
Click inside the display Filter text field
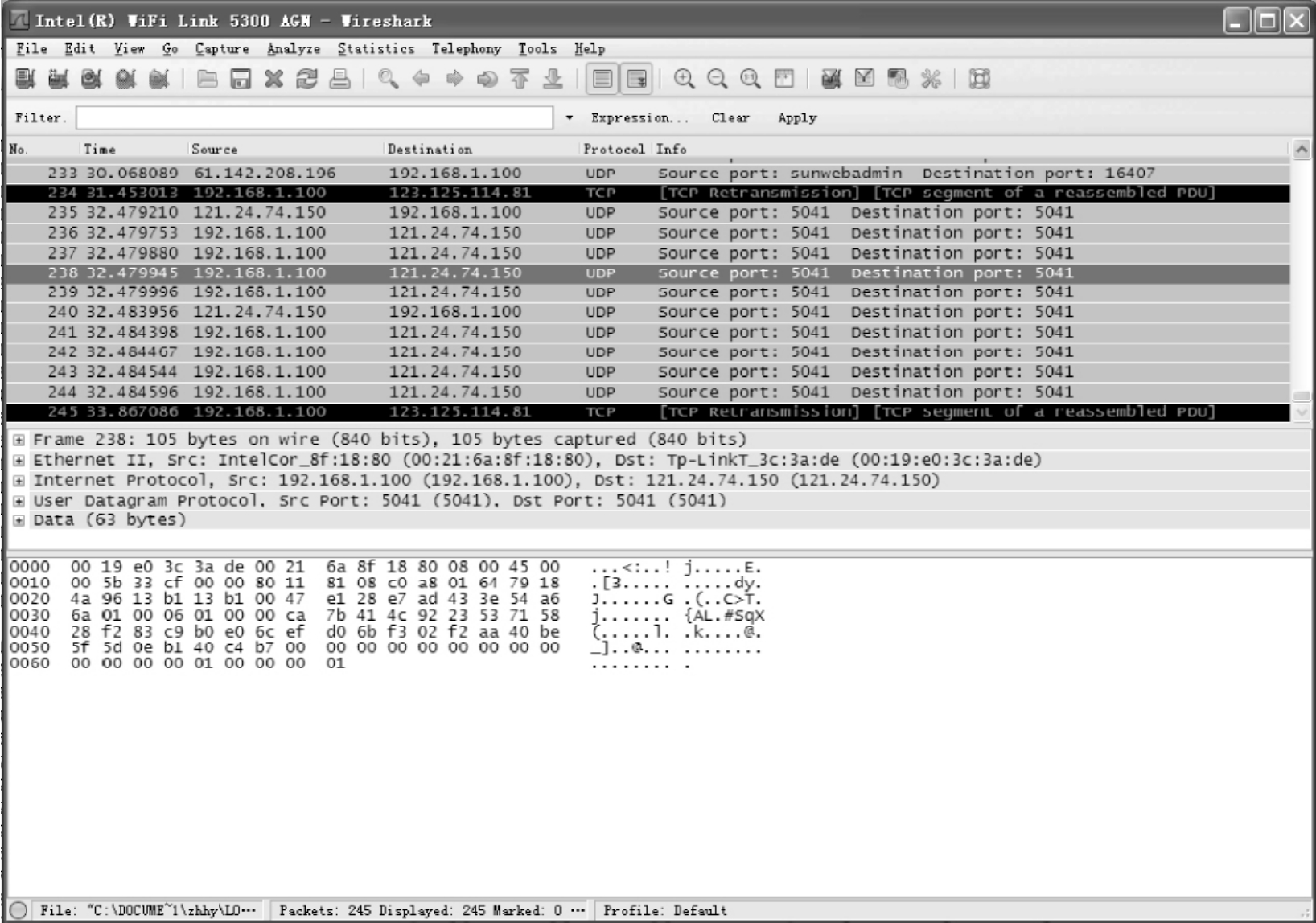pyautogui.click(x=315, y=118)
